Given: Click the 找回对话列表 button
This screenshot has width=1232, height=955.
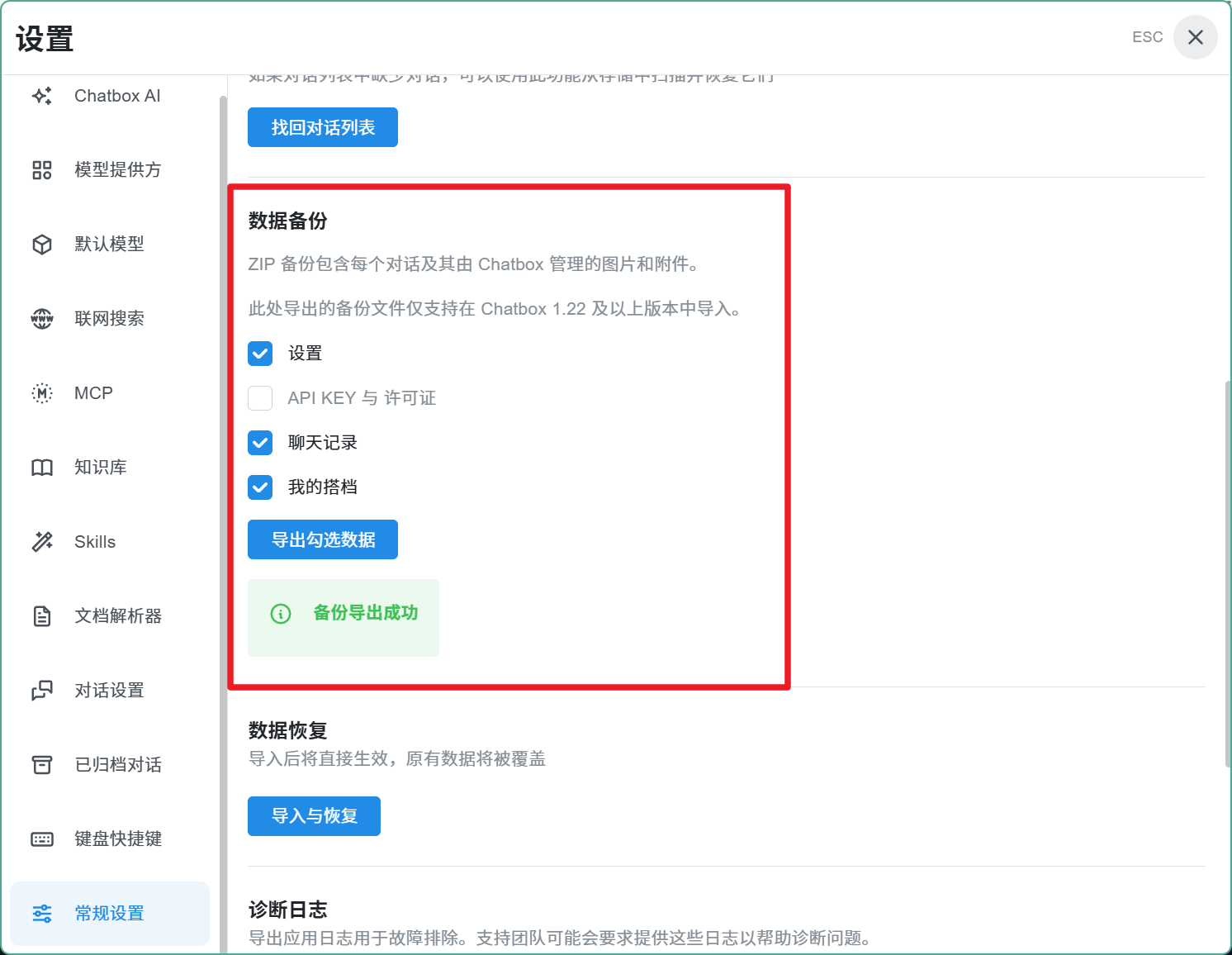Looking at the screenshot, I should click(323, 127).
